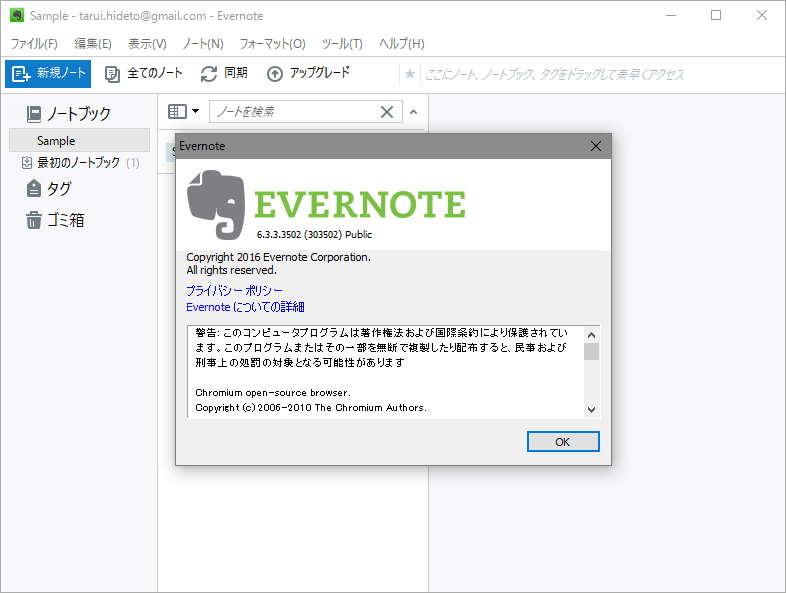The width and height of the screenshot is (786, 593).
Task: Minimize the Evernote main window
Action: [671, 16]
